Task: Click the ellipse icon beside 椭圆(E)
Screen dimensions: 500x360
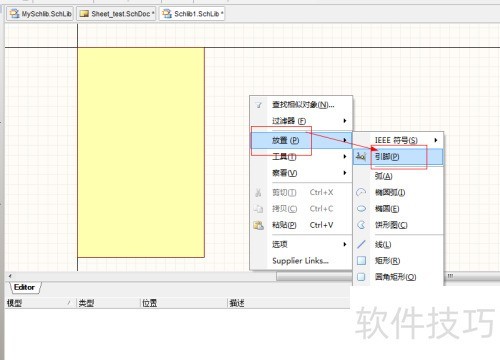Action: coord(361,209)
